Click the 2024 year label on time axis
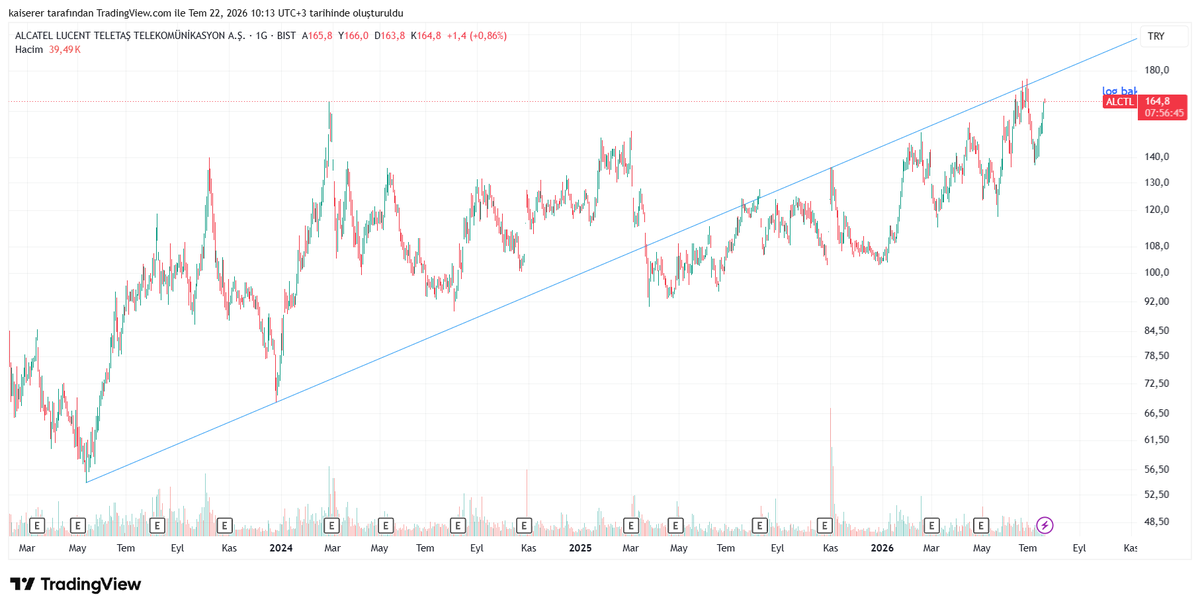Viewport: 1200px width, 609px height. [x=280, y=548]
